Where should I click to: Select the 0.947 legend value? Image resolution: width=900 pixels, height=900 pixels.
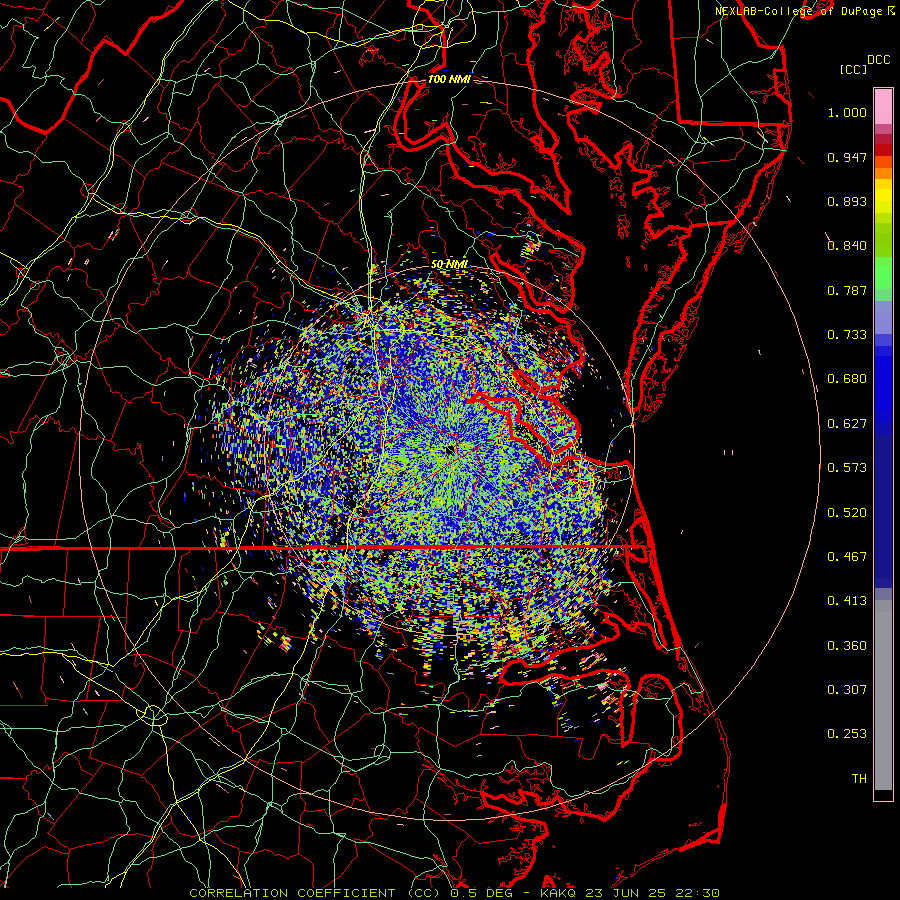847,157
